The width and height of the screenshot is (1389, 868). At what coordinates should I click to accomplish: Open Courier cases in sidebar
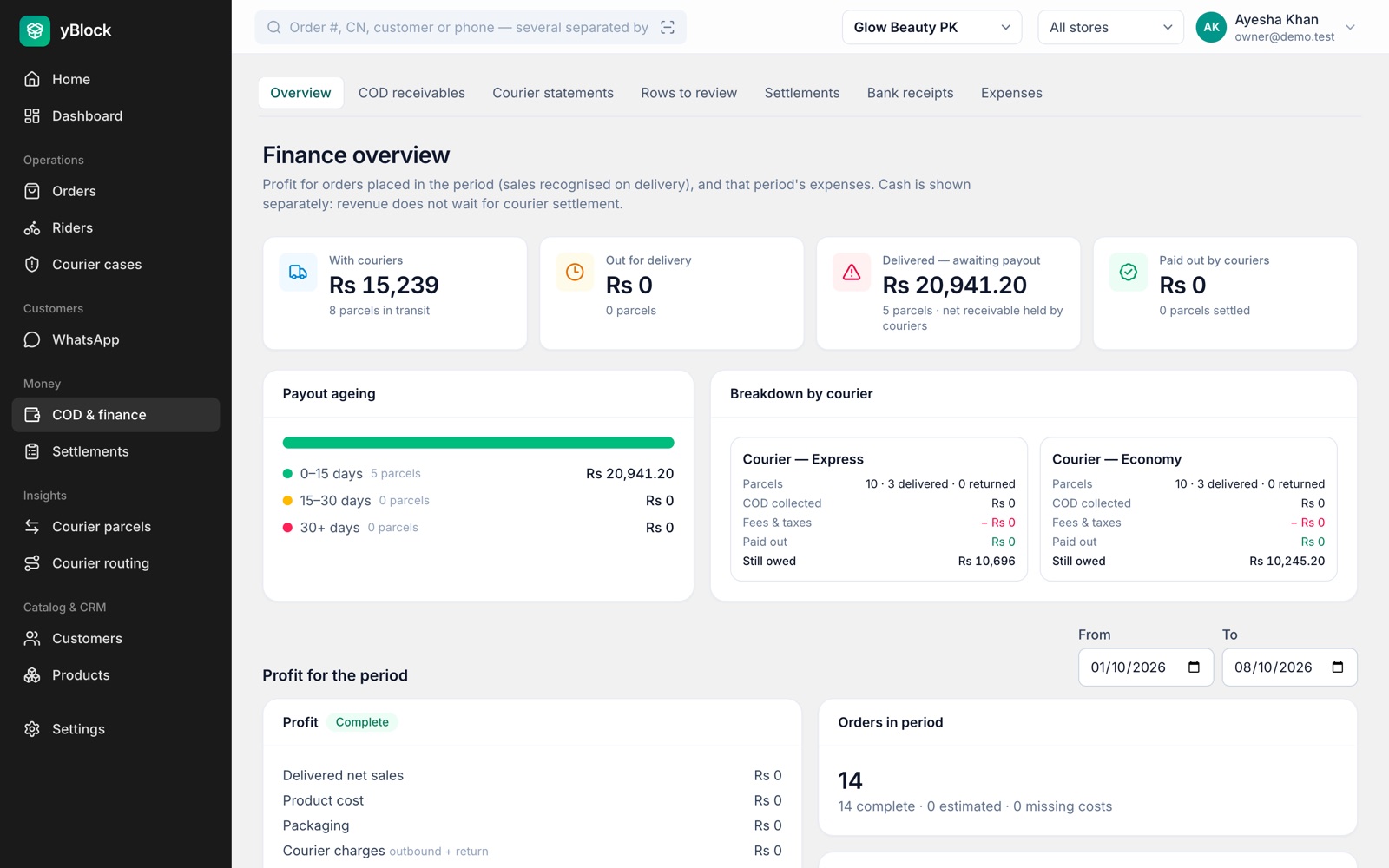(115, 264)
